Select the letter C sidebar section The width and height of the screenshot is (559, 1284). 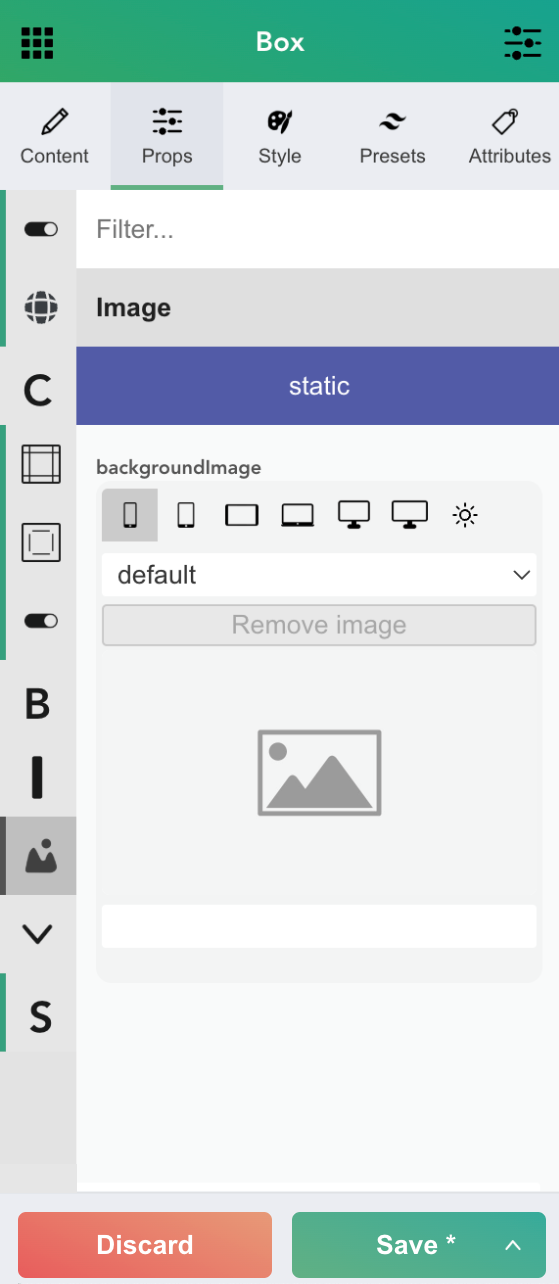coord(38,390)
